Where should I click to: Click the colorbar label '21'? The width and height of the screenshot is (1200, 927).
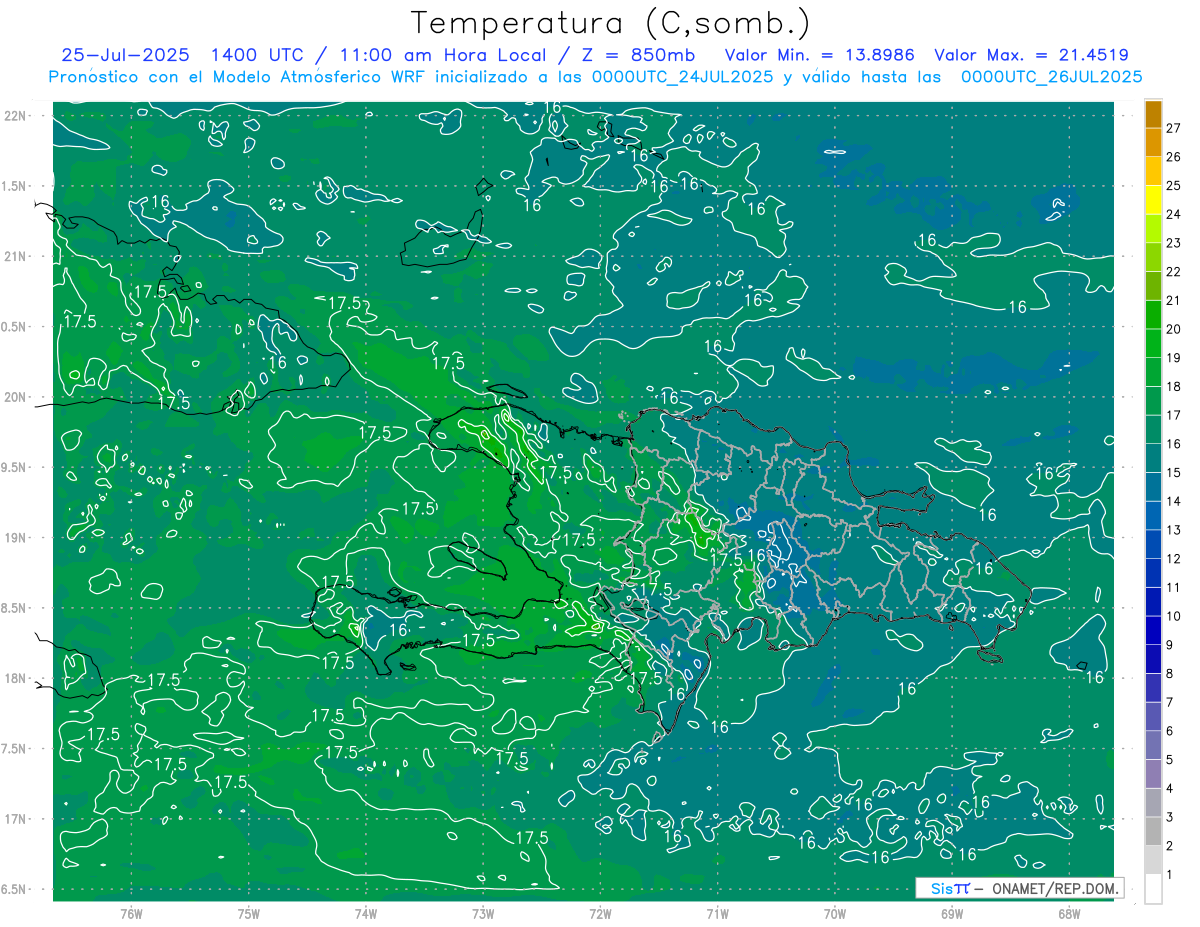coord(1174,300)
